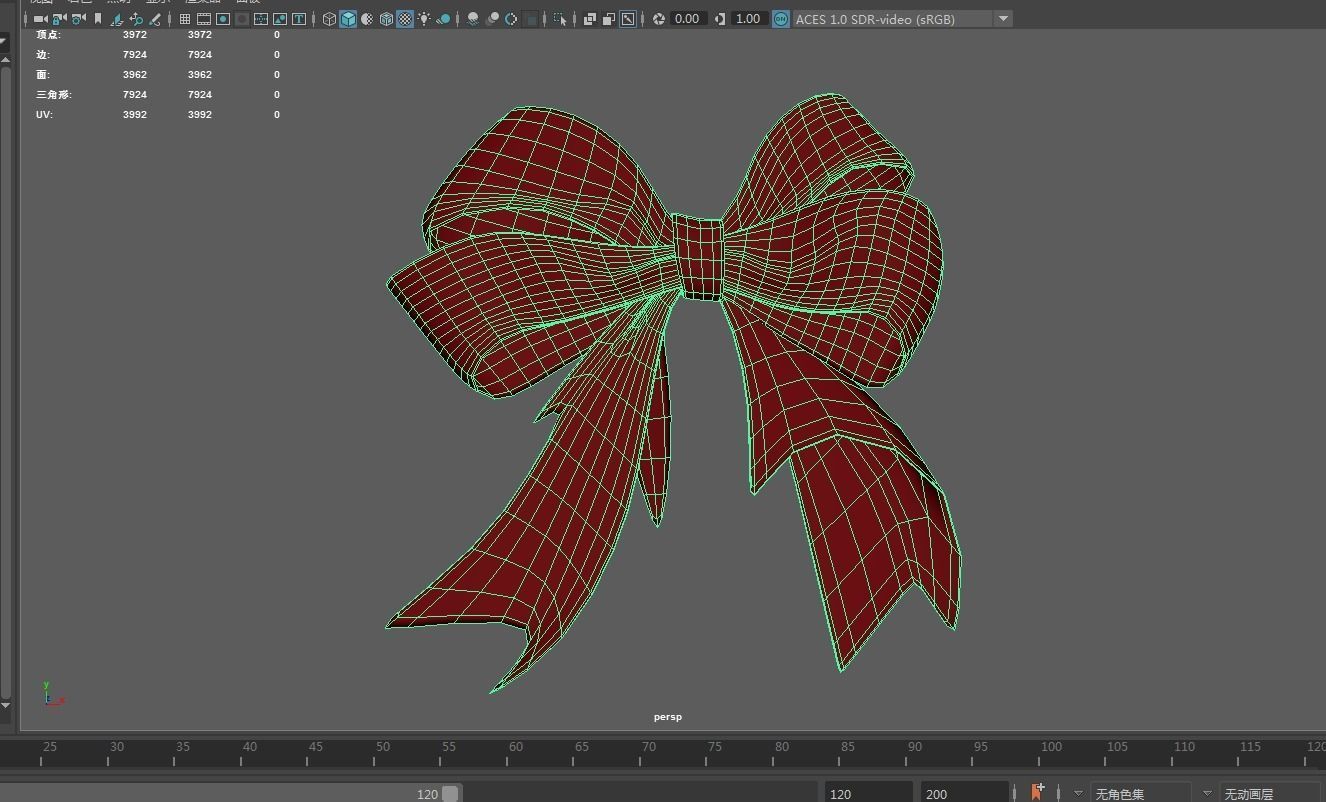Click the left toolbox scroll-up arrow
This screenshot has width=1326, height=802.
point(5,59)
